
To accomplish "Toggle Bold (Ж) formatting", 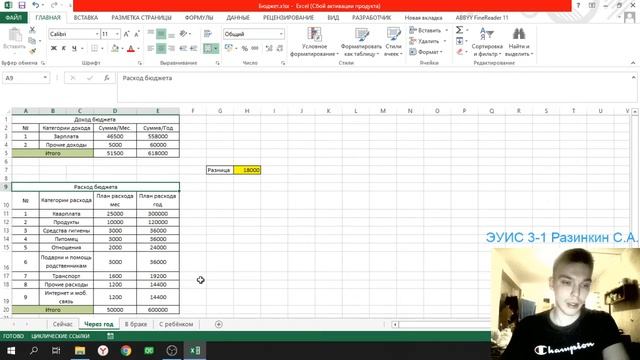I will click(x=53, y=49).
